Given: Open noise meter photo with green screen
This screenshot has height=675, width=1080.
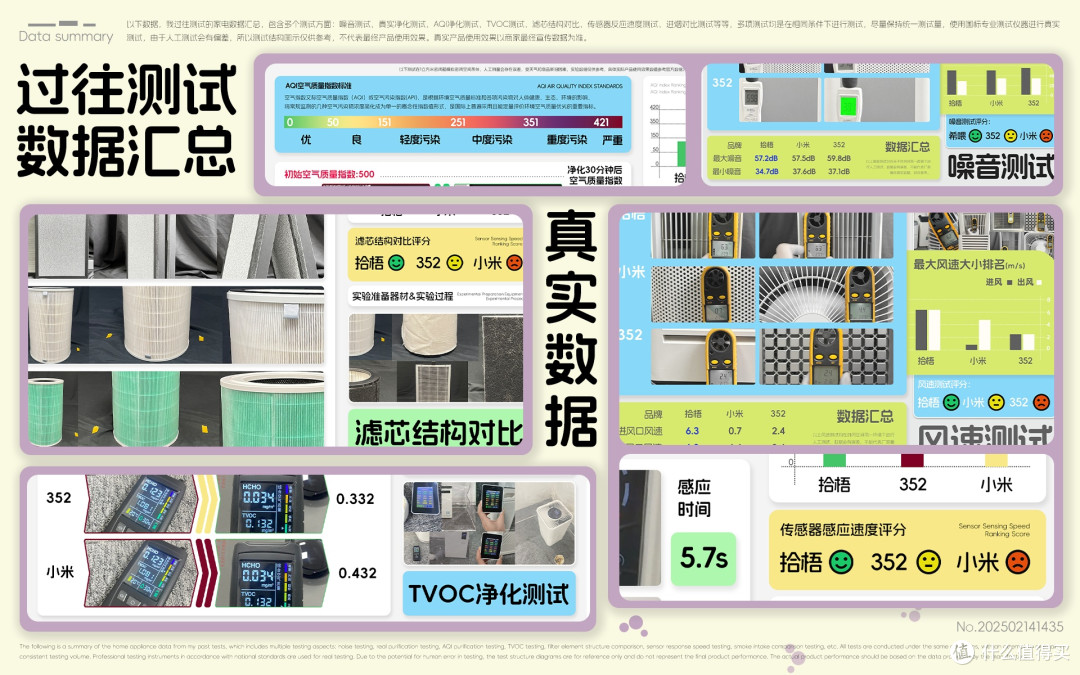Looking at the screenshot, I should point(877,100).
